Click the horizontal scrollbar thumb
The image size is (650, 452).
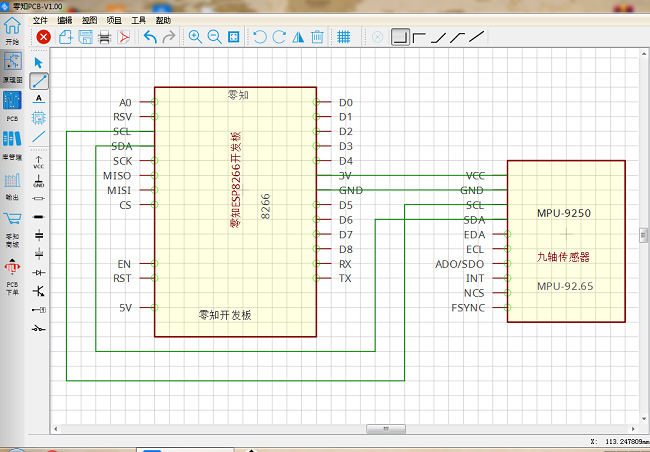click(386, 429)
